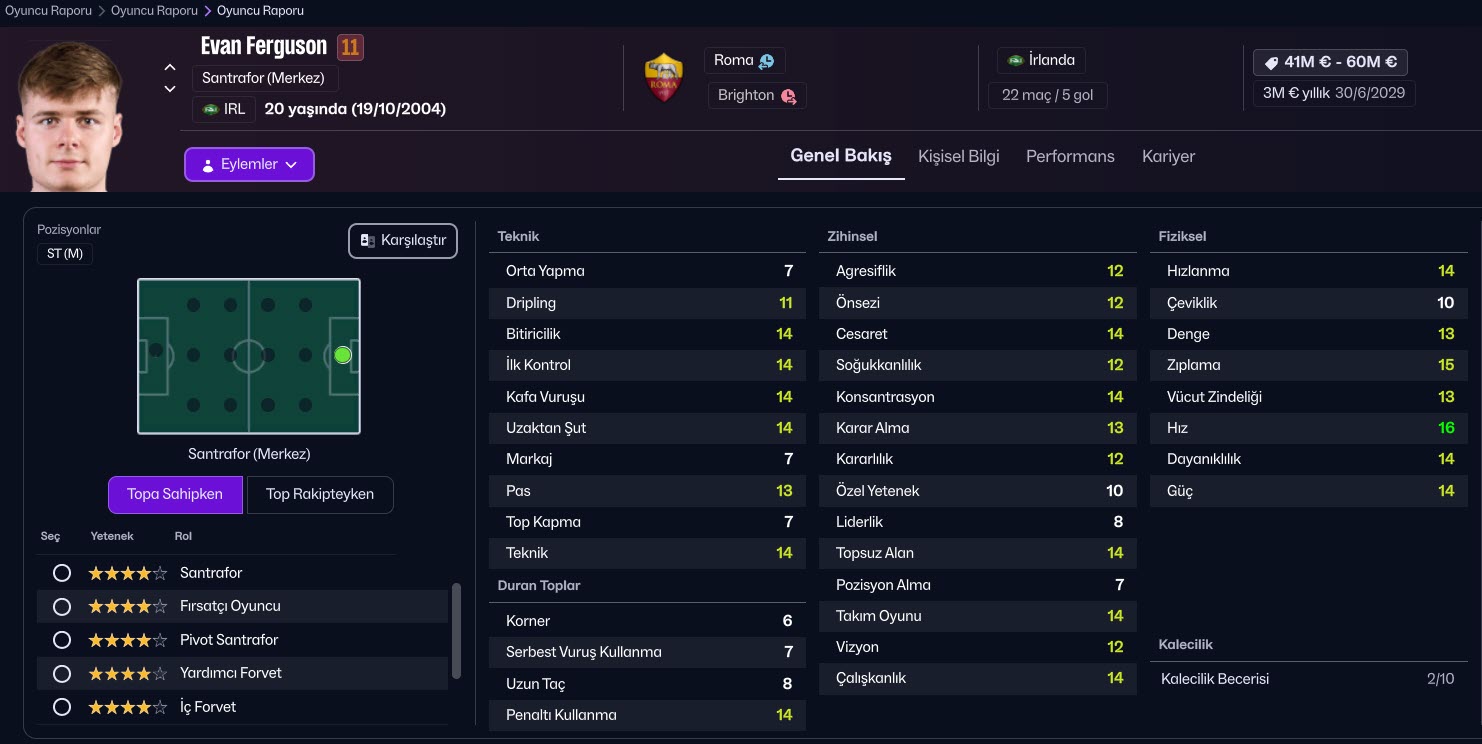Select the Fırsatçı Oyuncu role radio button
1482x744 pixels.
pyautogui.click(x=62, y=606)
